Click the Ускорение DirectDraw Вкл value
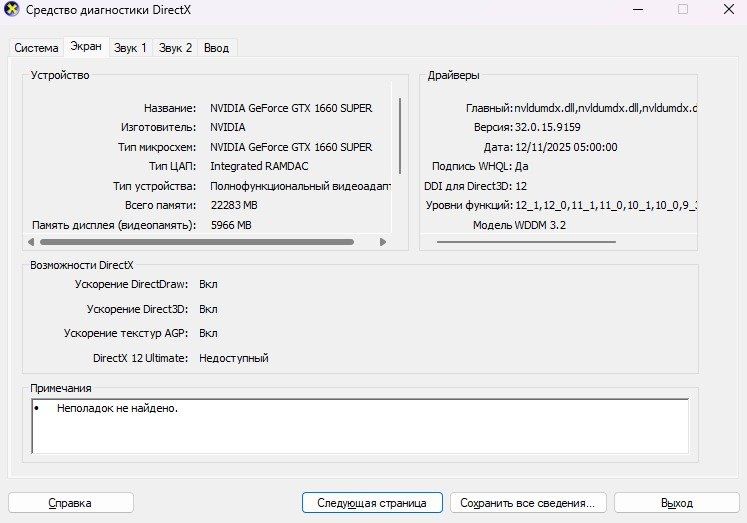The width and height of the screenshot is (747, 523). [208, 284]
